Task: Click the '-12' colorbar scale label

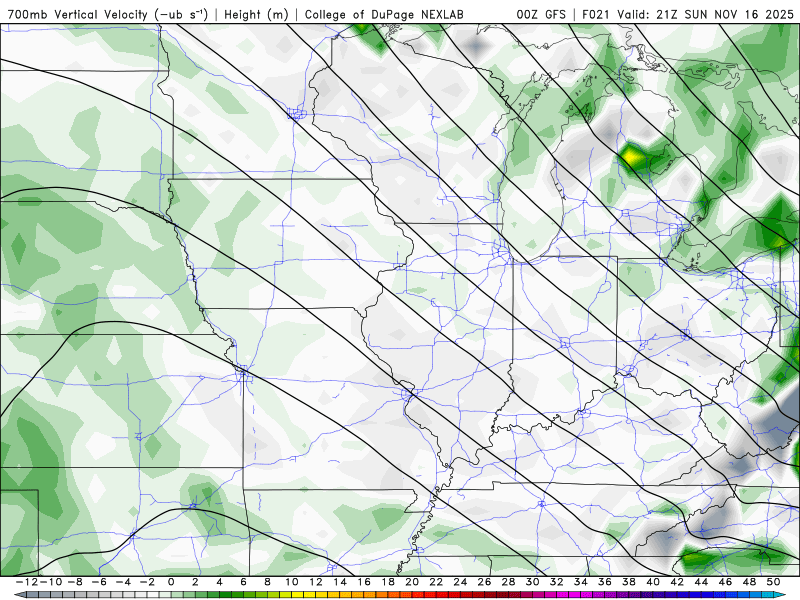Action: click(26, 582)
